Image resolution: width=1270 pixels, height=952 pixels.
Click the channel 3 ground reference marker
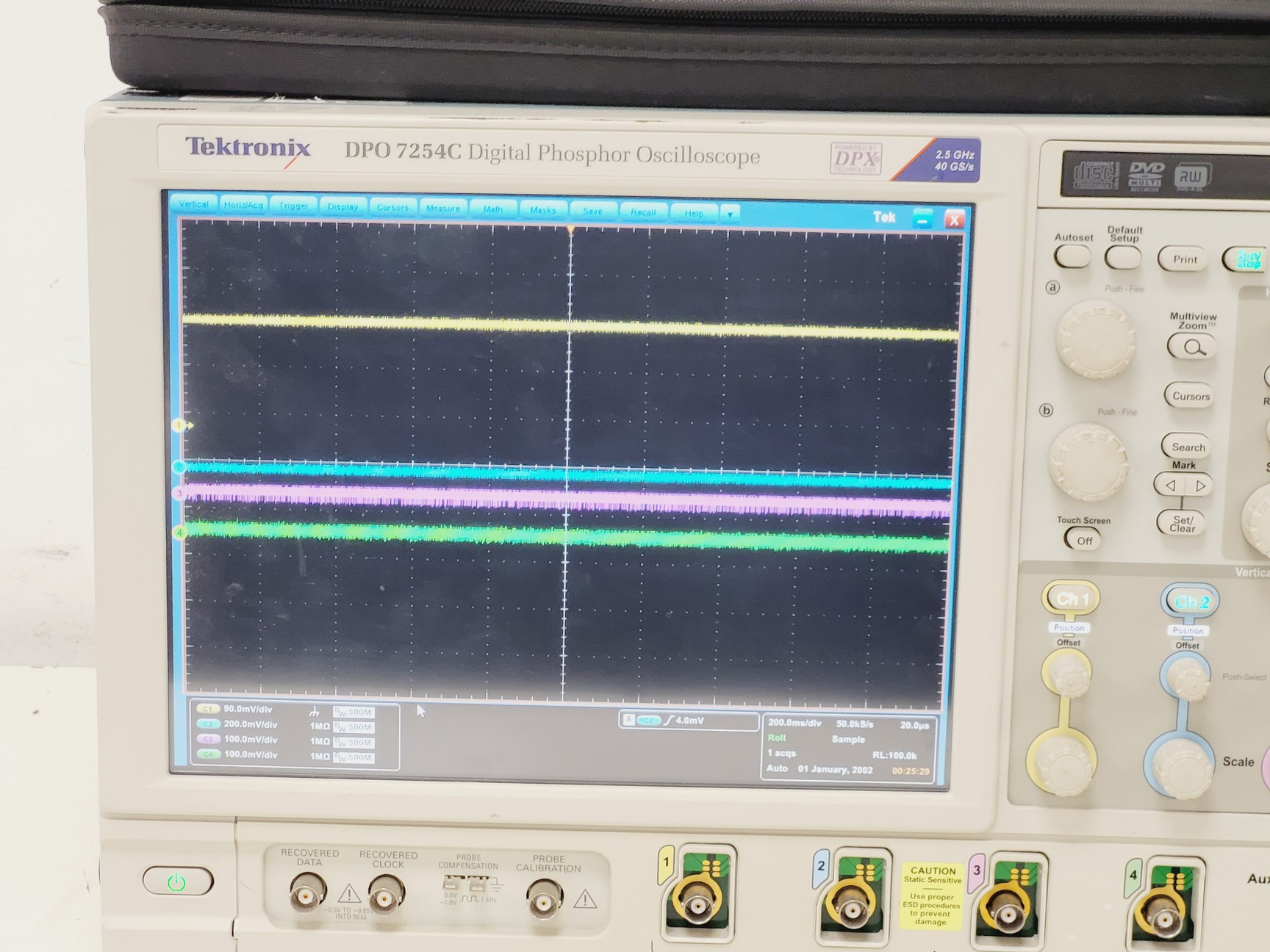(x=179, y=494)
